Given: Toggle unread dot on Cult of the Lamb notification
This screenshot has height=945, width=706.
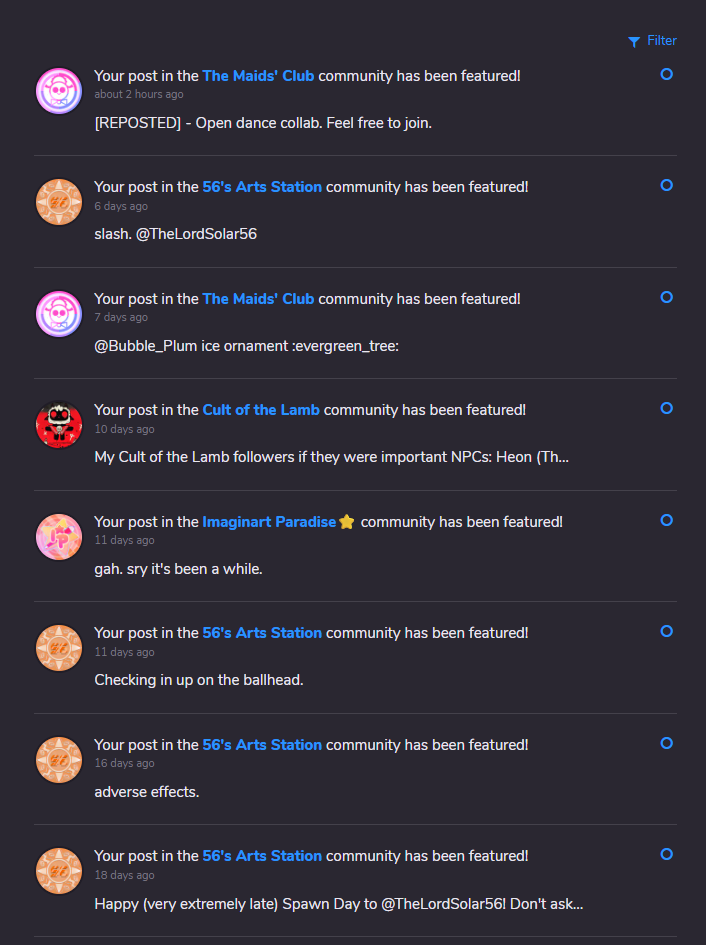Looking at the screenshot, I should (x=667, y=408).
